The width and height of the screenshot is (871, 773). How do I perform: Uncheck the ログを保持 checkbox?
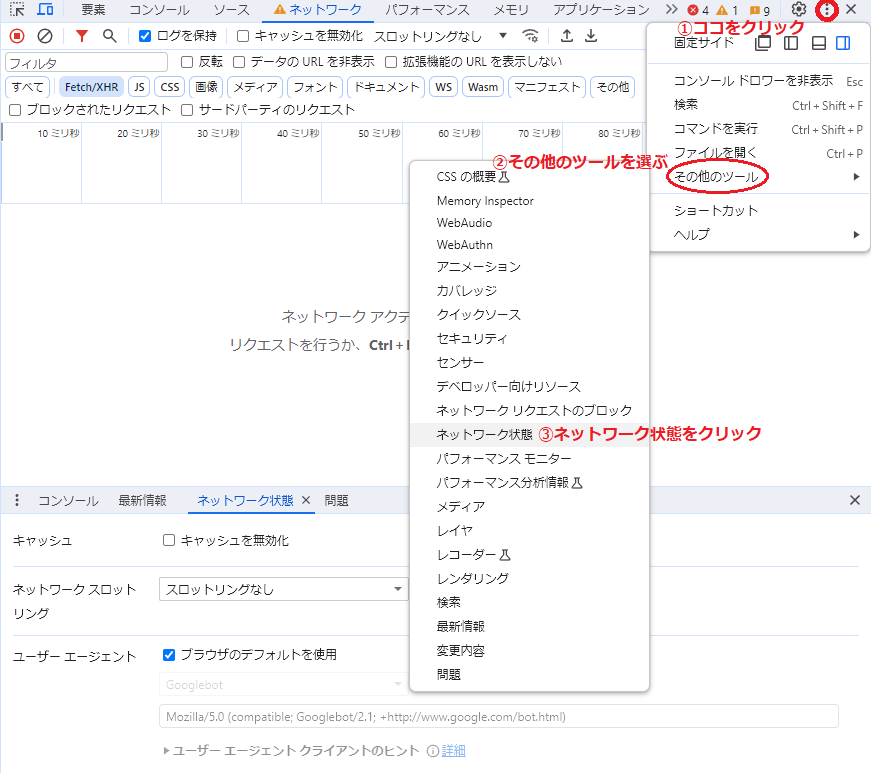pos(146,36)
